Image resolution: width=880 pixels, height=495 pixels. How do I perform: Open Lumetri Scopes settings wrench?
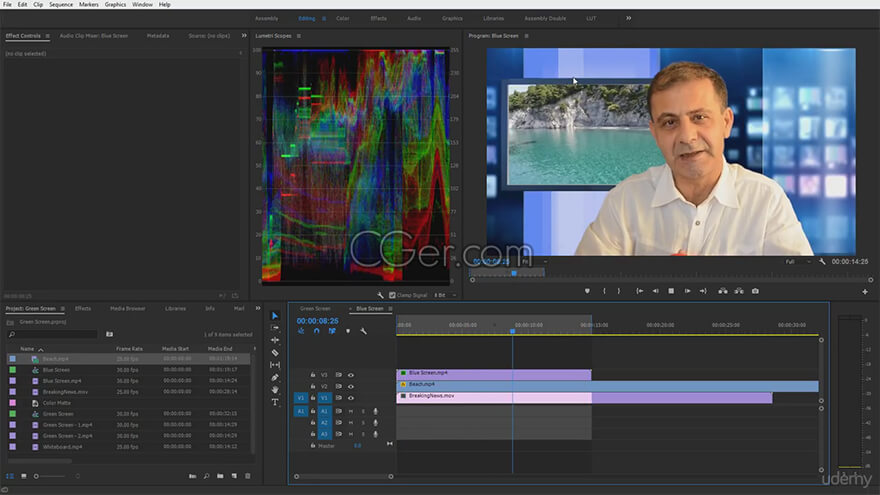[381, 295]
